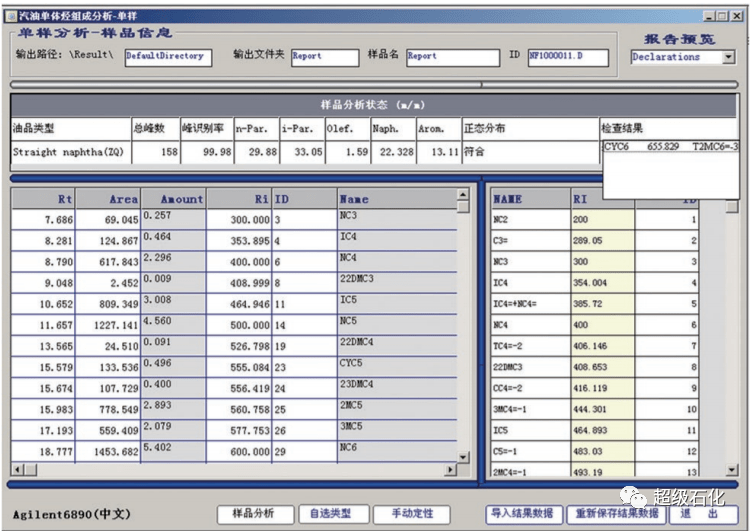750x531 pixels.
Task: Click the 自选类型 button
Action: point(333,514)
